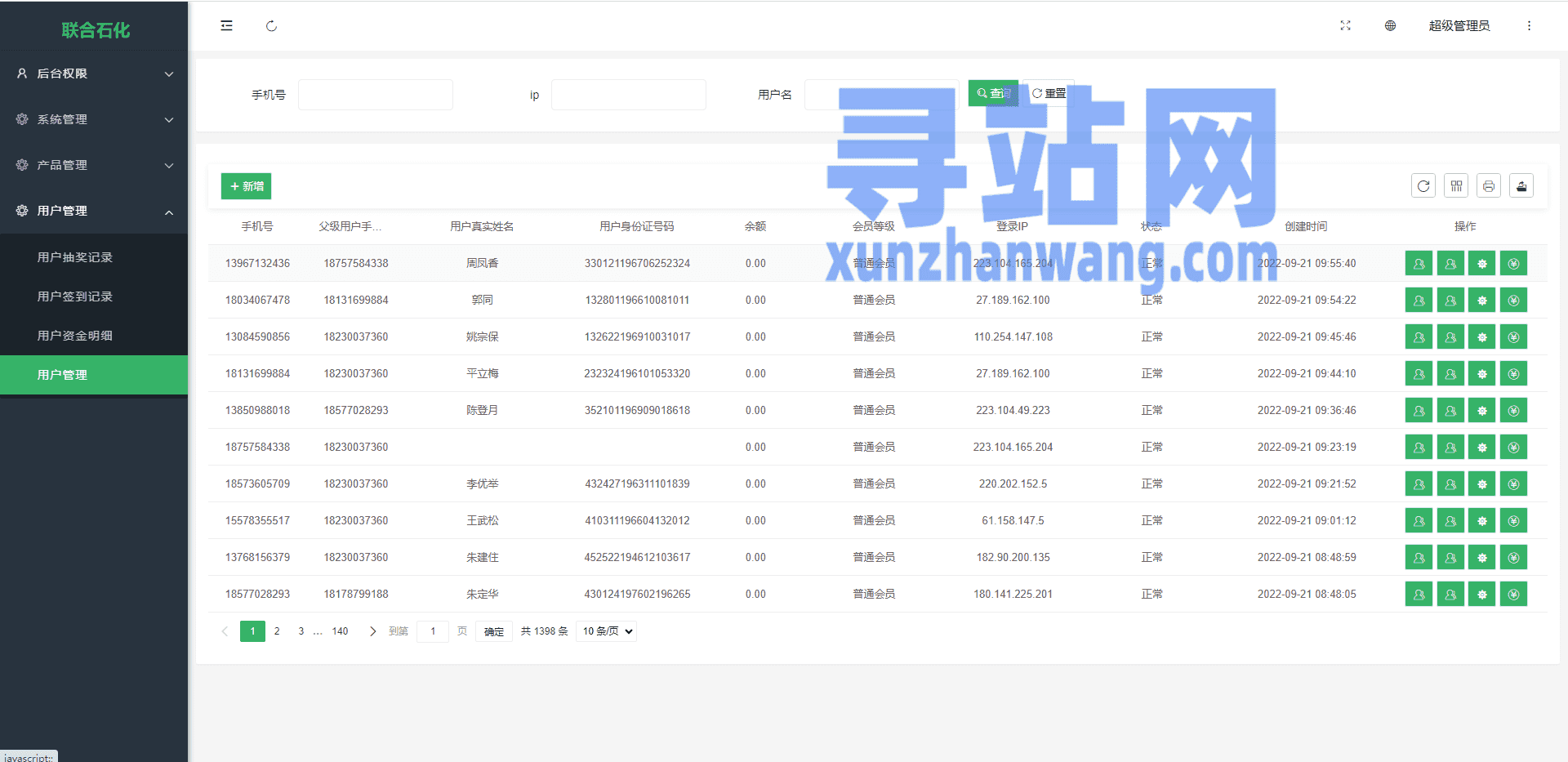The image size is (1568, 762).
Task: Collapse the sidebar with the menu-fold icon
Action: [226, 26]
